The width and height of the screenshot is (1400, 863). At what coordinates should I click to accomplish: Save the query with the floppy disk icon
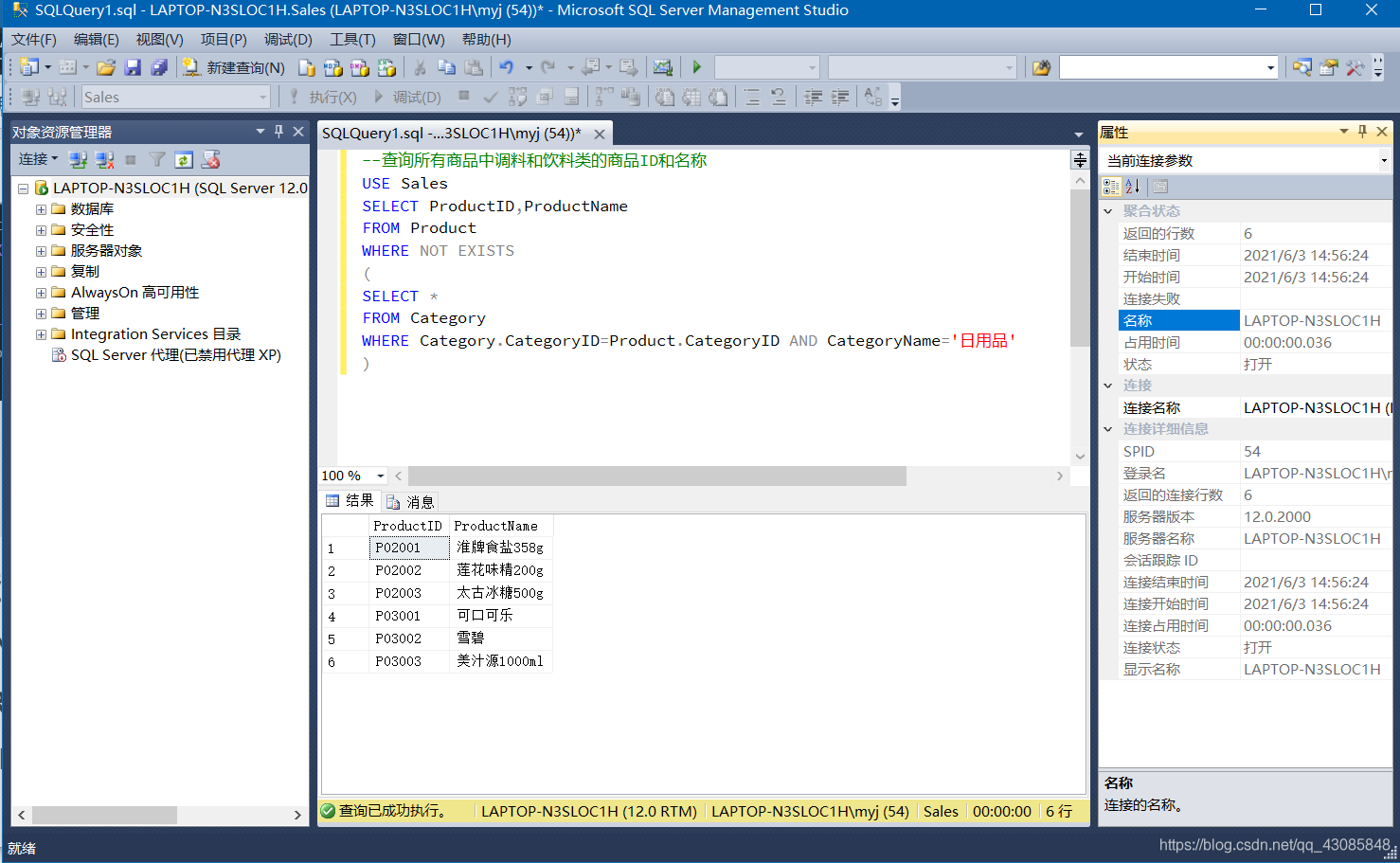click(x=133, y=67)
